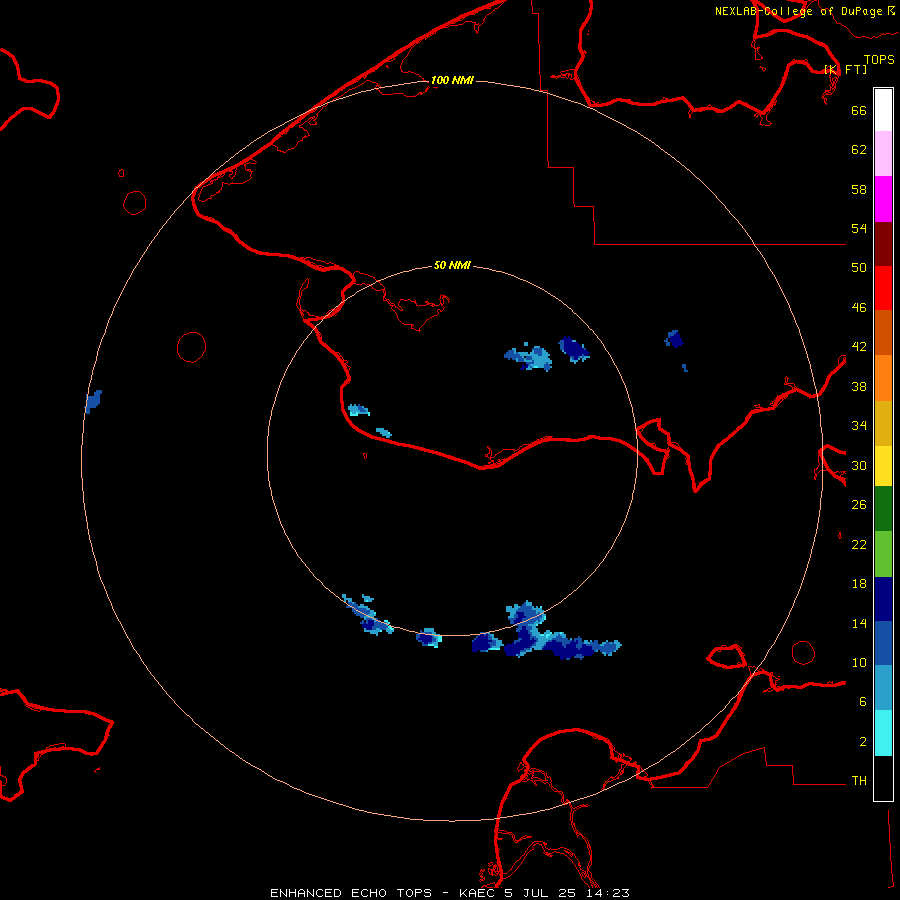
Task: Click the ENHANCED ECHO TOPS caption text
Action: tap(351, 893)
